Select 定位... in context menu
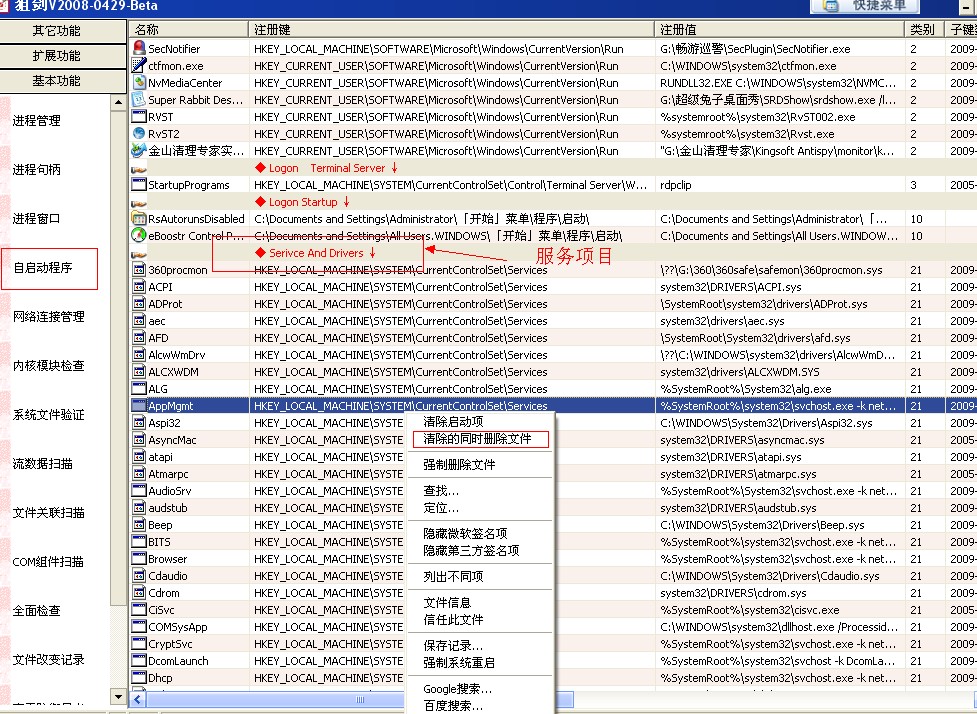Image resolution: width=977 pixels, height=714 pixels. 441,507
